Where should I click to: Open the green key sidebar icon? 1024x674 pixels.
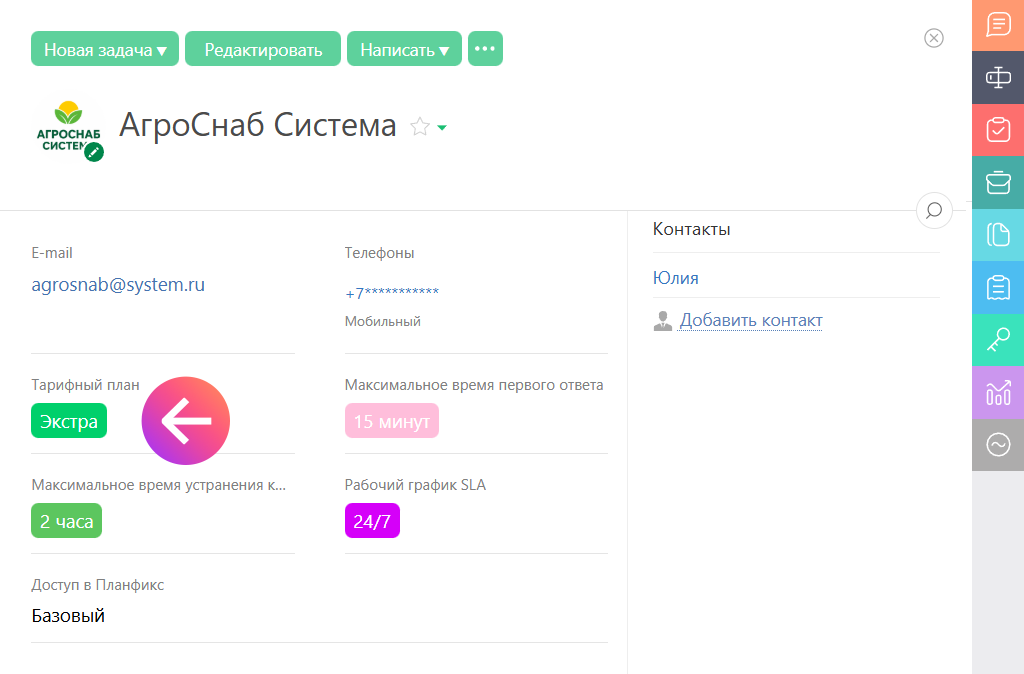click(x=998, y=340)
